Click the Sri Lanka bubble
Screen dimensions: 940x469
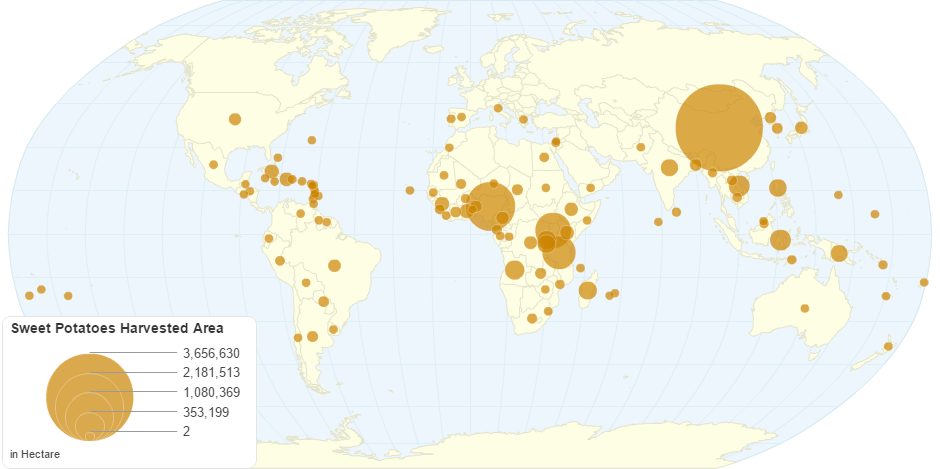coord(677,212)
